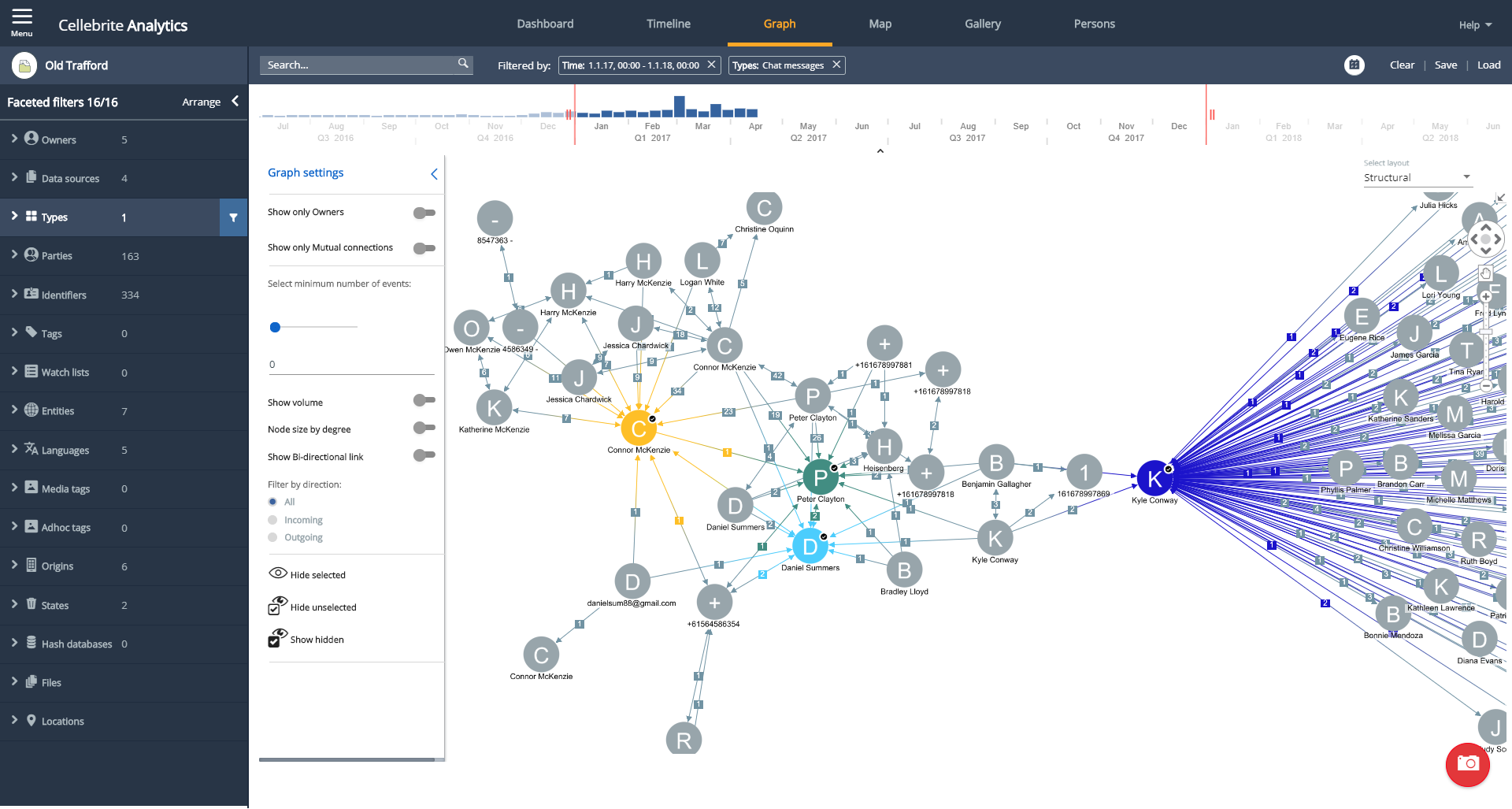Open the Help menu

click(x=1473, y=24)
